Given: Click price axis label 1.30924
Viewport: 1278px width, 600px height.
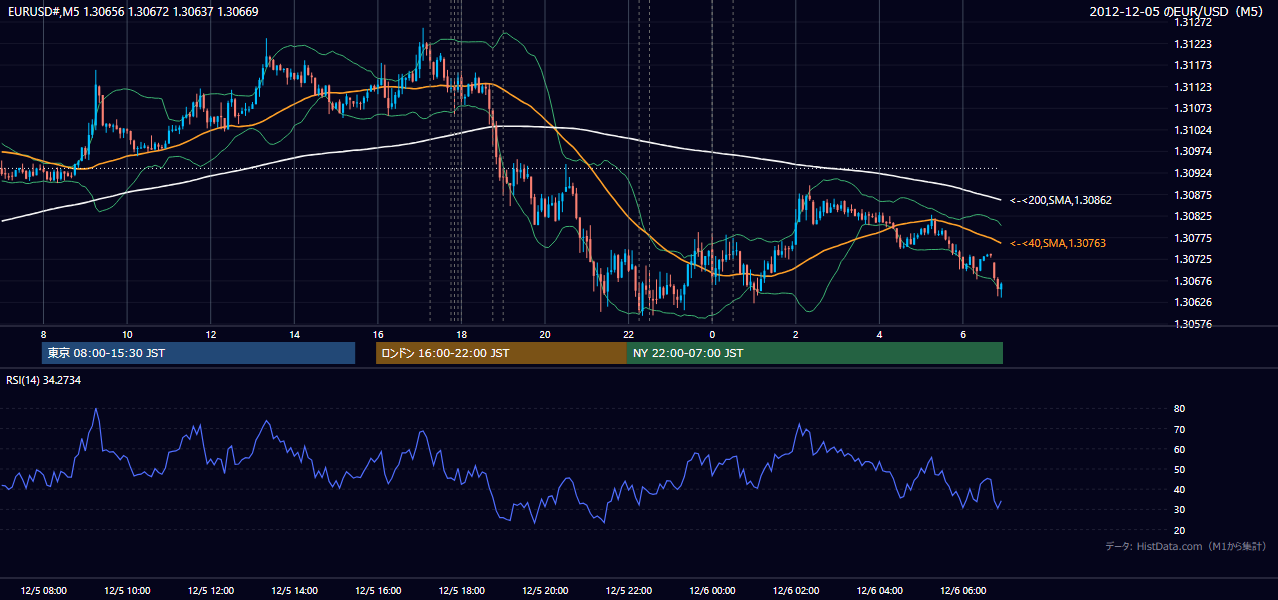Looking at the screenshot, I should [1194, 173].
